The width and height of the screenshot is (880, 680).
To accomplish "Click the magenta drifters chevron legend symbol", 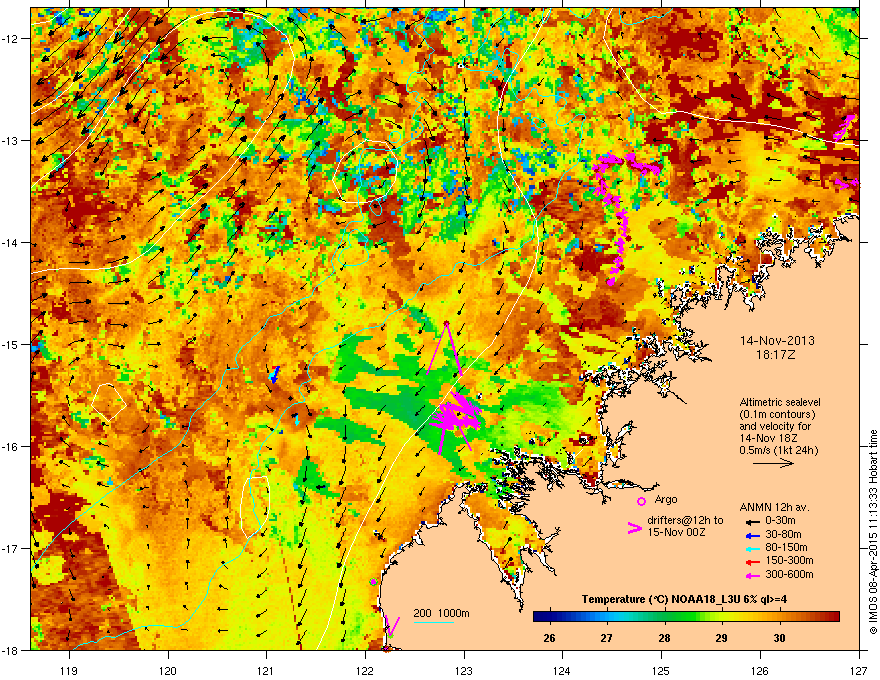I will pos(634,529).
